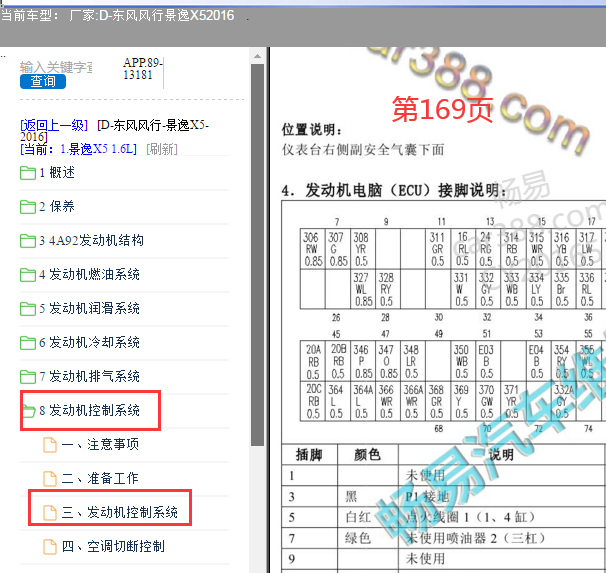Click the 刷新 refresh link
Viewport: 606px width, 573px height.
tap(162, 149)
